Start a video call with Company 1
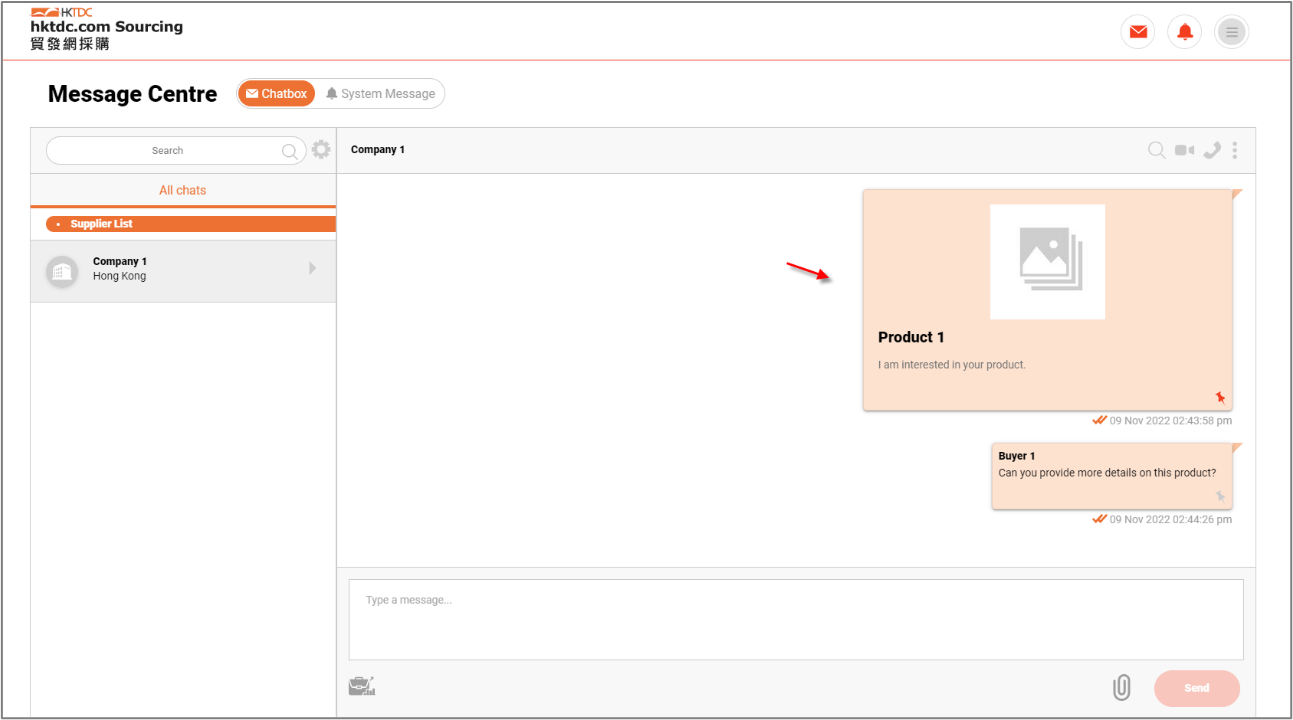 1184,150
